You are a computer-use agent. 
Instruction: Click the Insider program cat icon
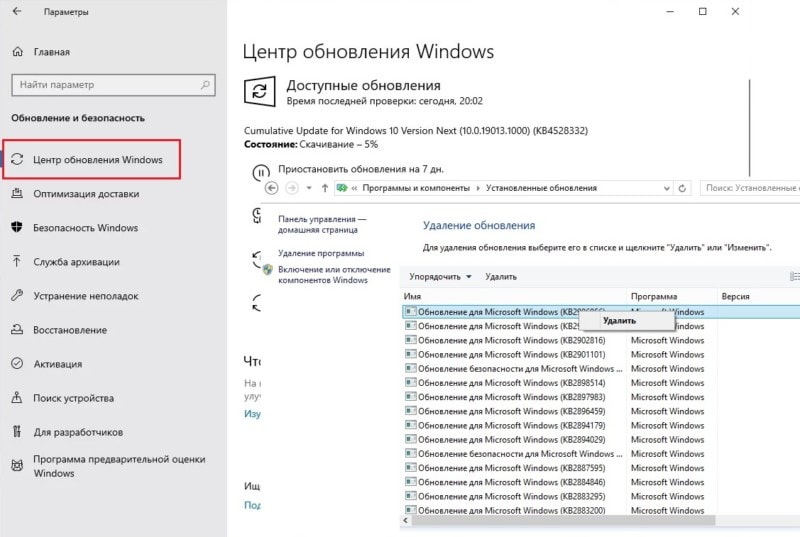click(x=17, y=466)
